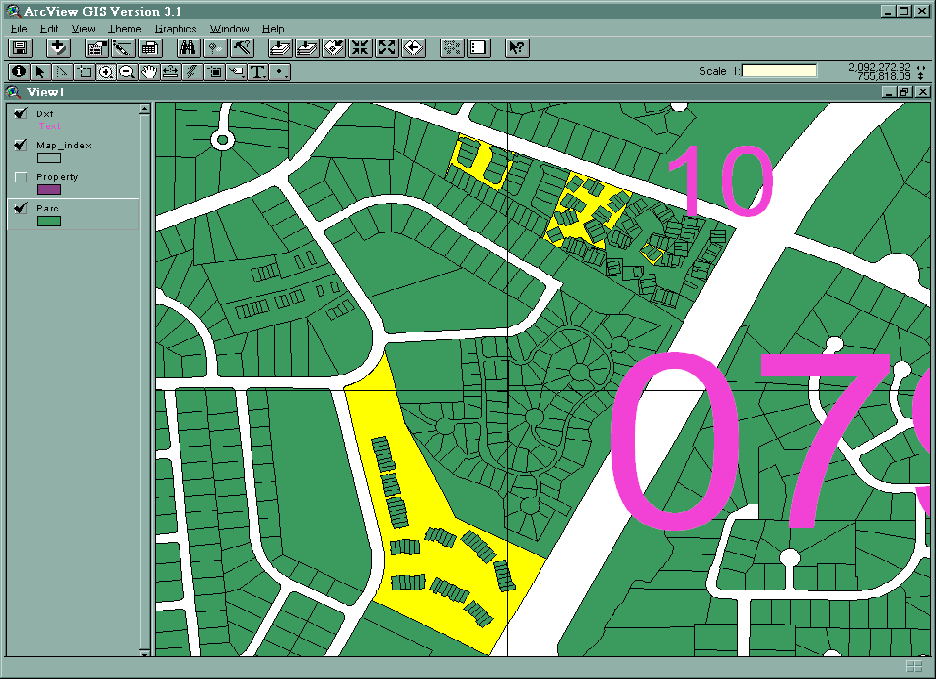Click the legend scrollbar up arrow

pyautogui.click(x=144, y=110)
